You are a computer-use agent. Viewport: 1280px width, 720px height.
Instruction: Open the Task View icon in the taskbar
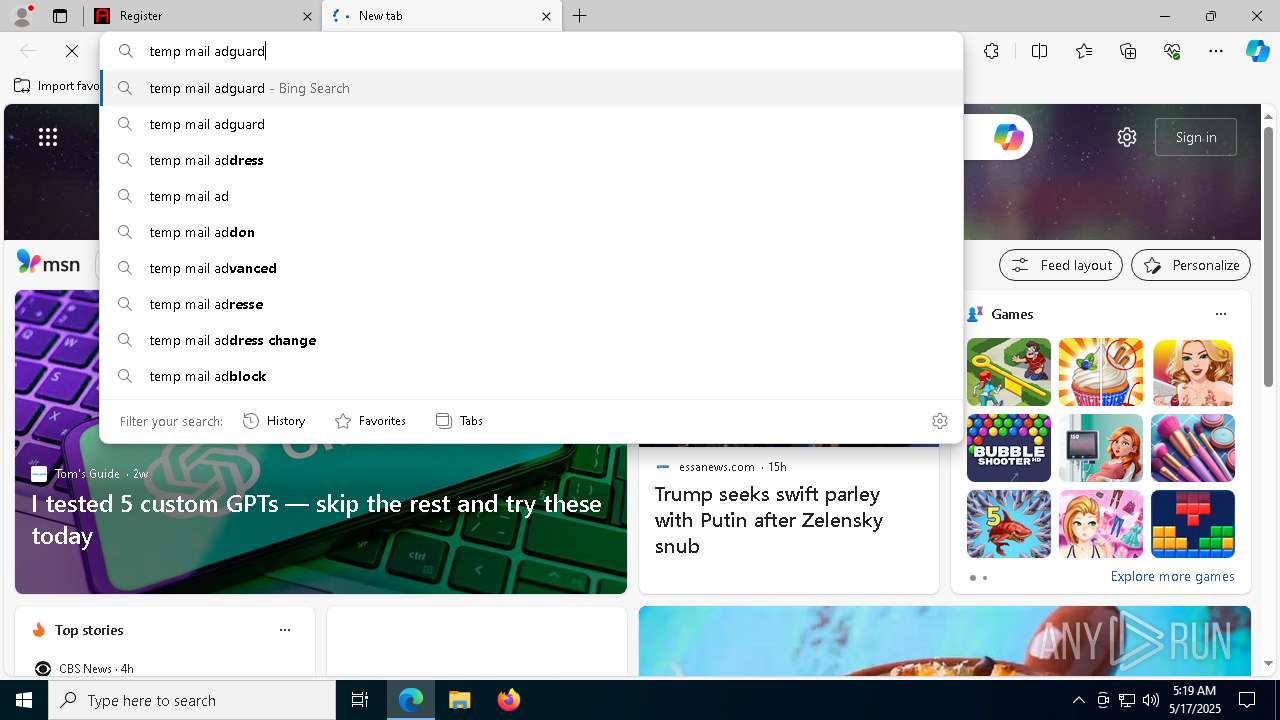tap(360, 700)
